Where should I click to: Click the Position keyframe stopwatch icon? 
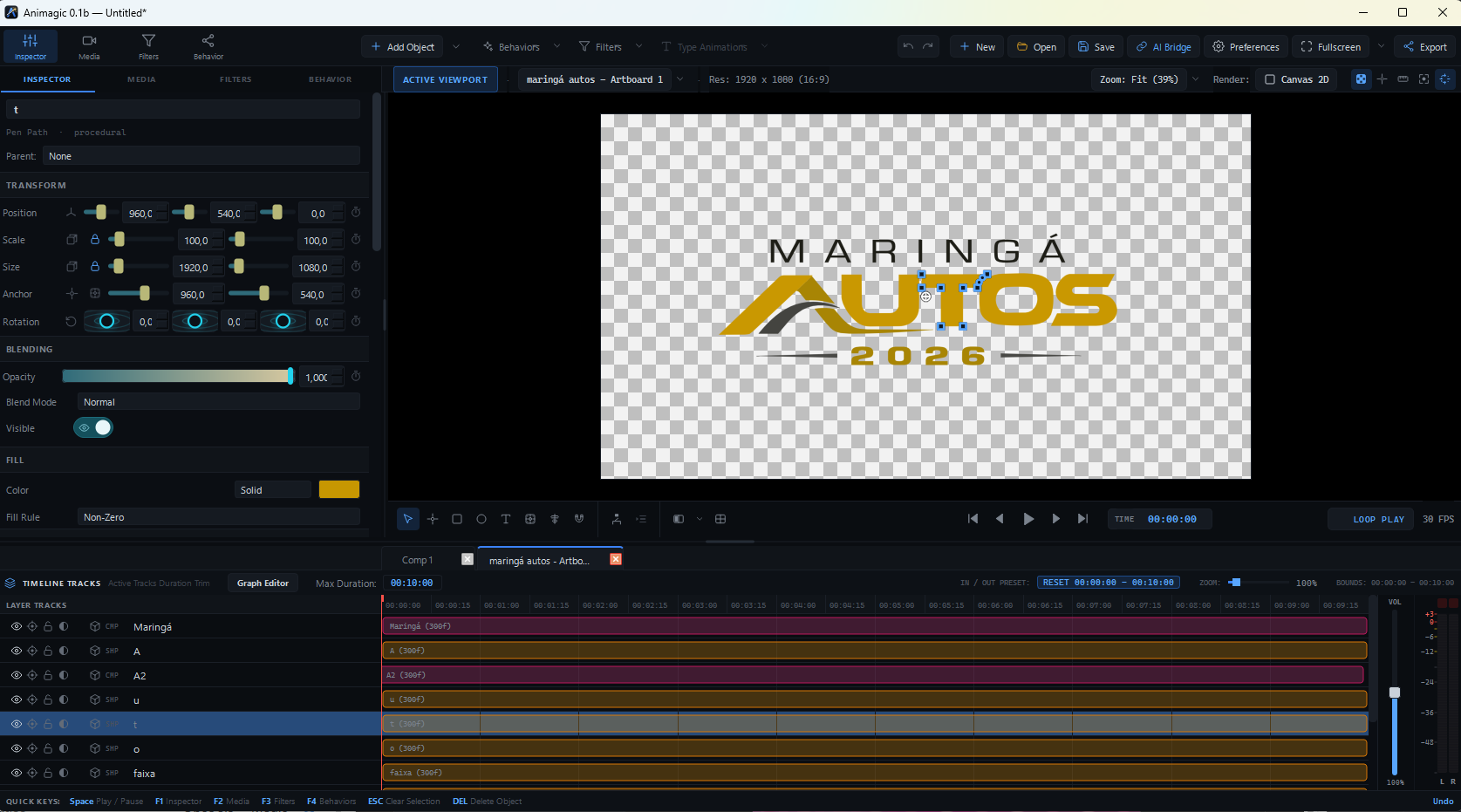356,213
